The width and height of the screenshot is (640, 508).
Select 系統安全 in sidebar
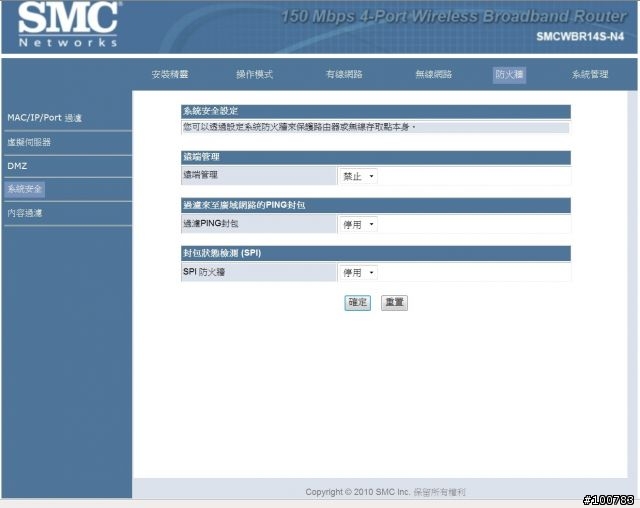[24, 189]
